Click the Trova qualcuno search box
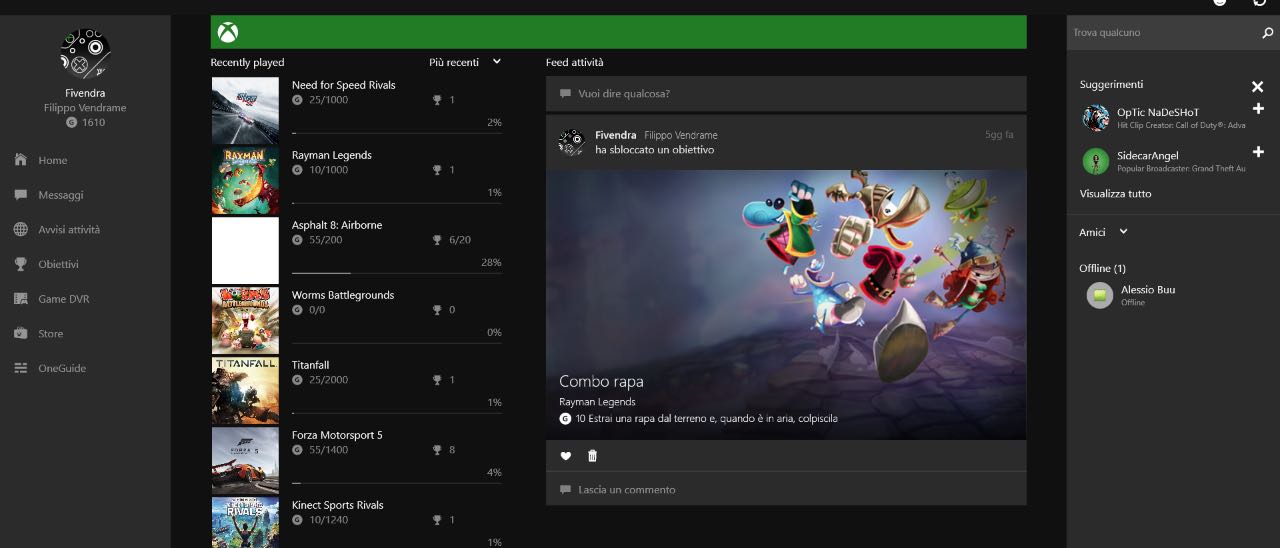Viewport: 1280px width, 548px height. pos(1162,33)
